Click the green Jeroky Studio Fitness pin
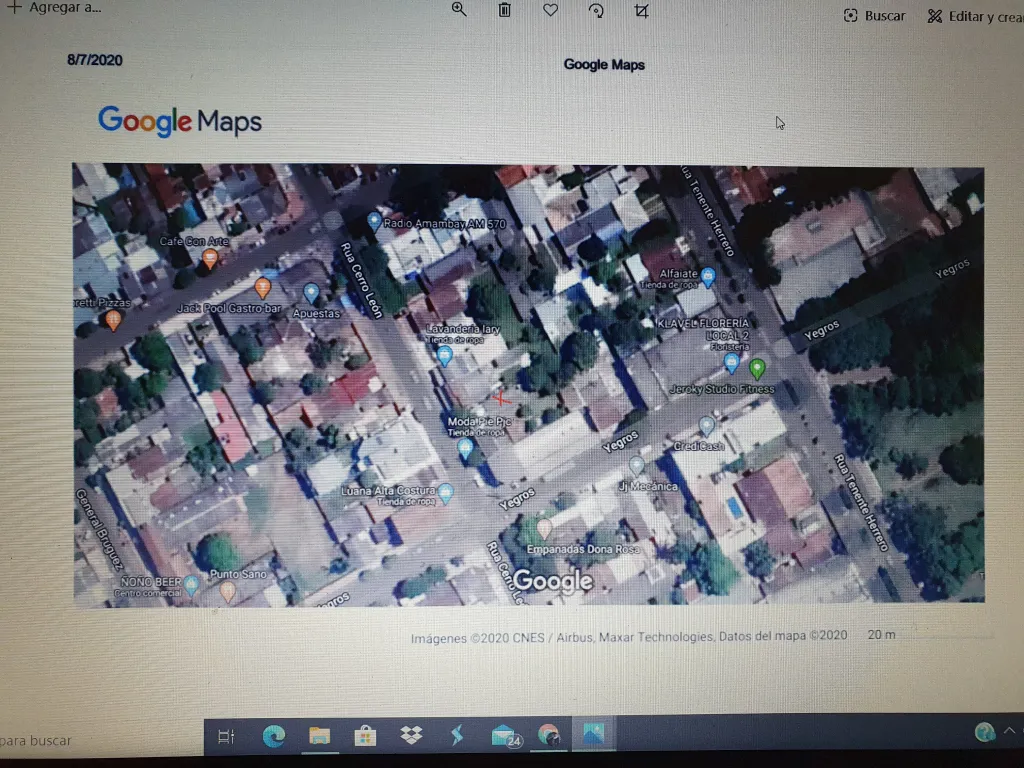Screen dimensions: 1024x768 click(x=757, y=369)
